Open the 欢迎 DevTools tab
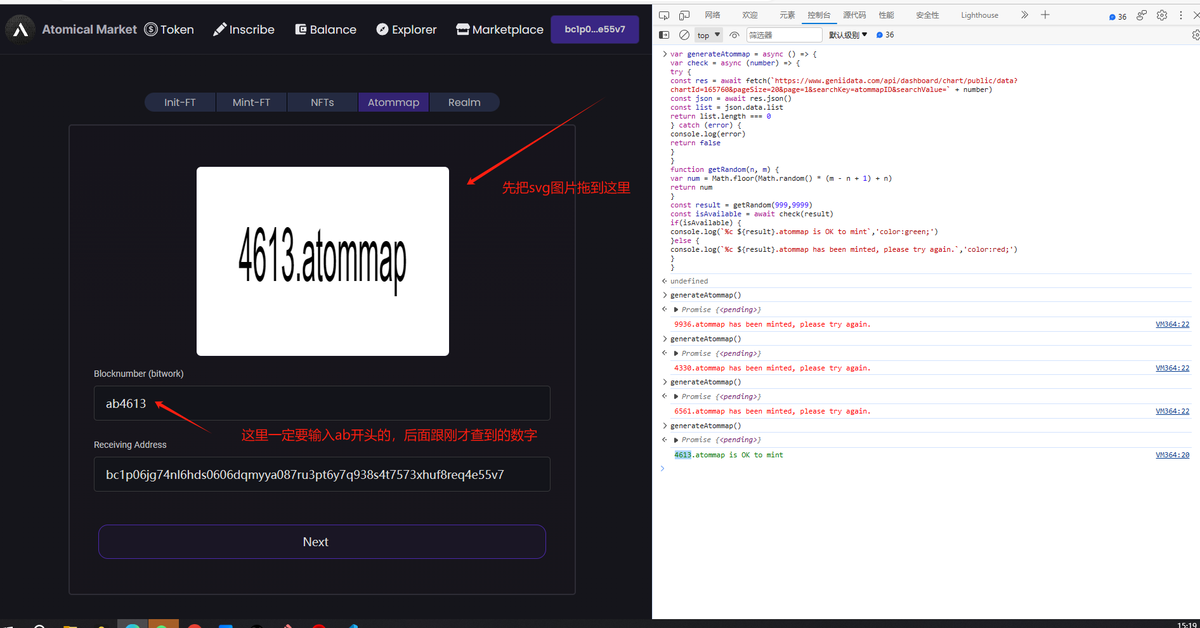The width and height of the screenshot is (1200, 628). 750,15
